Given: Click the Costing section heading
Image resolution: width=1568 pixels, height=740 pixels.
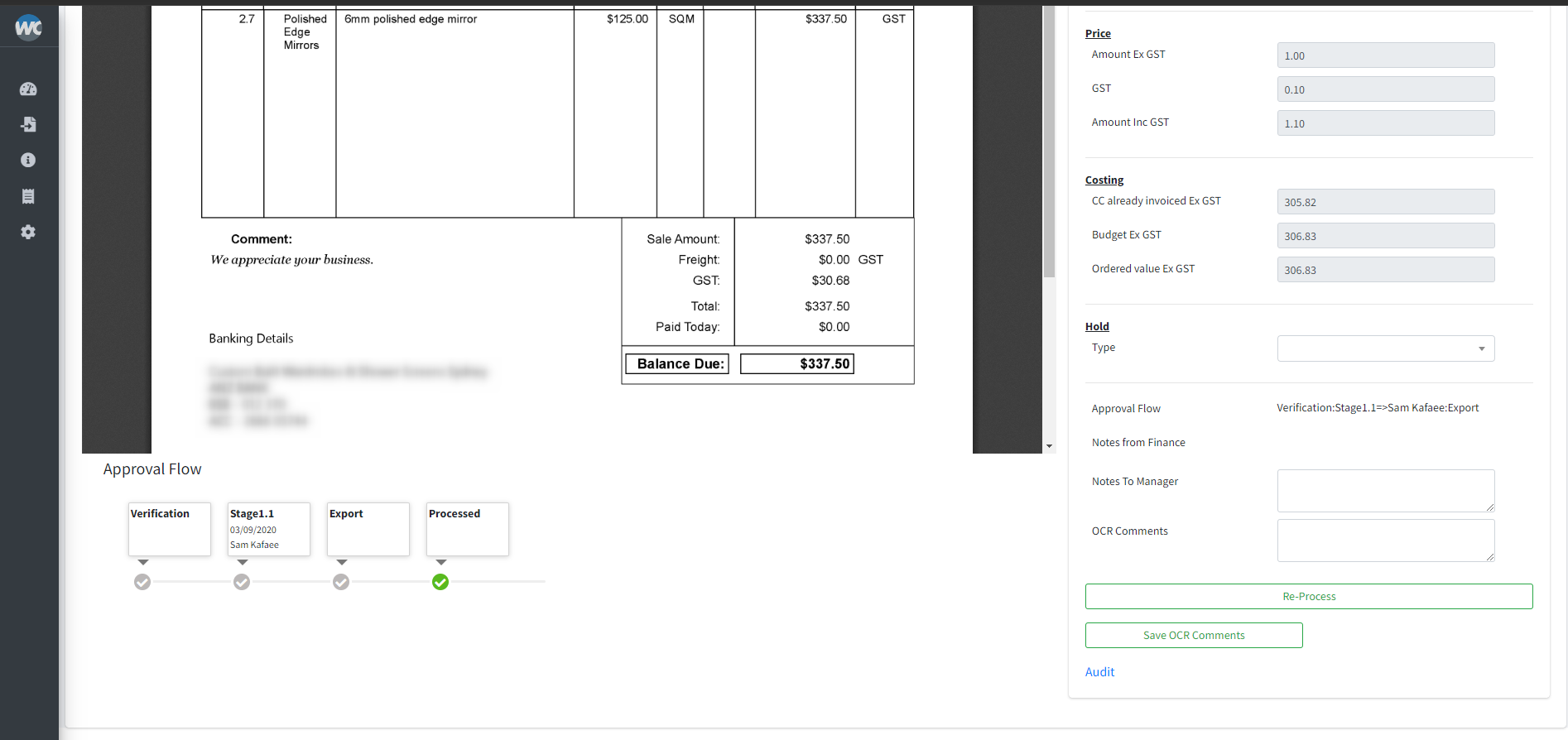Looking at the screenshot, I should click(x=1104, y=180).
